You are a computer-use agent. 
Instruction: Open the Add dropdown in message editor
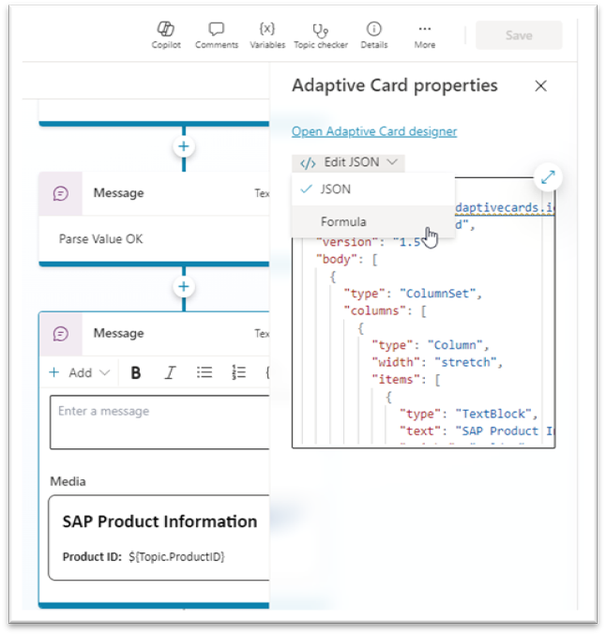(79, 373)
